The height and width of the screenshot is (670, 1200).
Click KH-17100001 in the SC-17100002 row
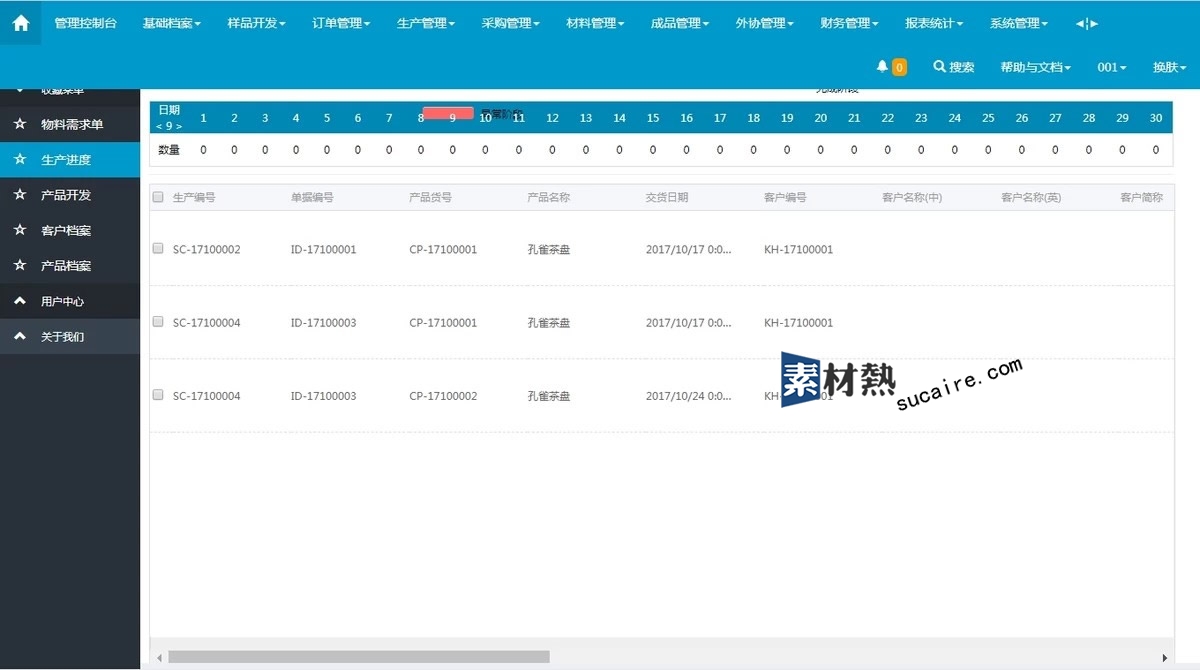(798, 249)
